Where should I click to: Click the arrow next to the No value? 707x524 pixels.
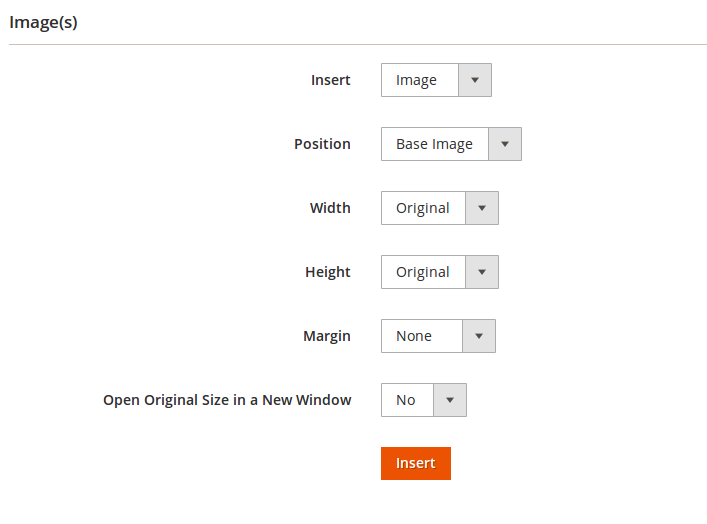[x=449, y=400]
